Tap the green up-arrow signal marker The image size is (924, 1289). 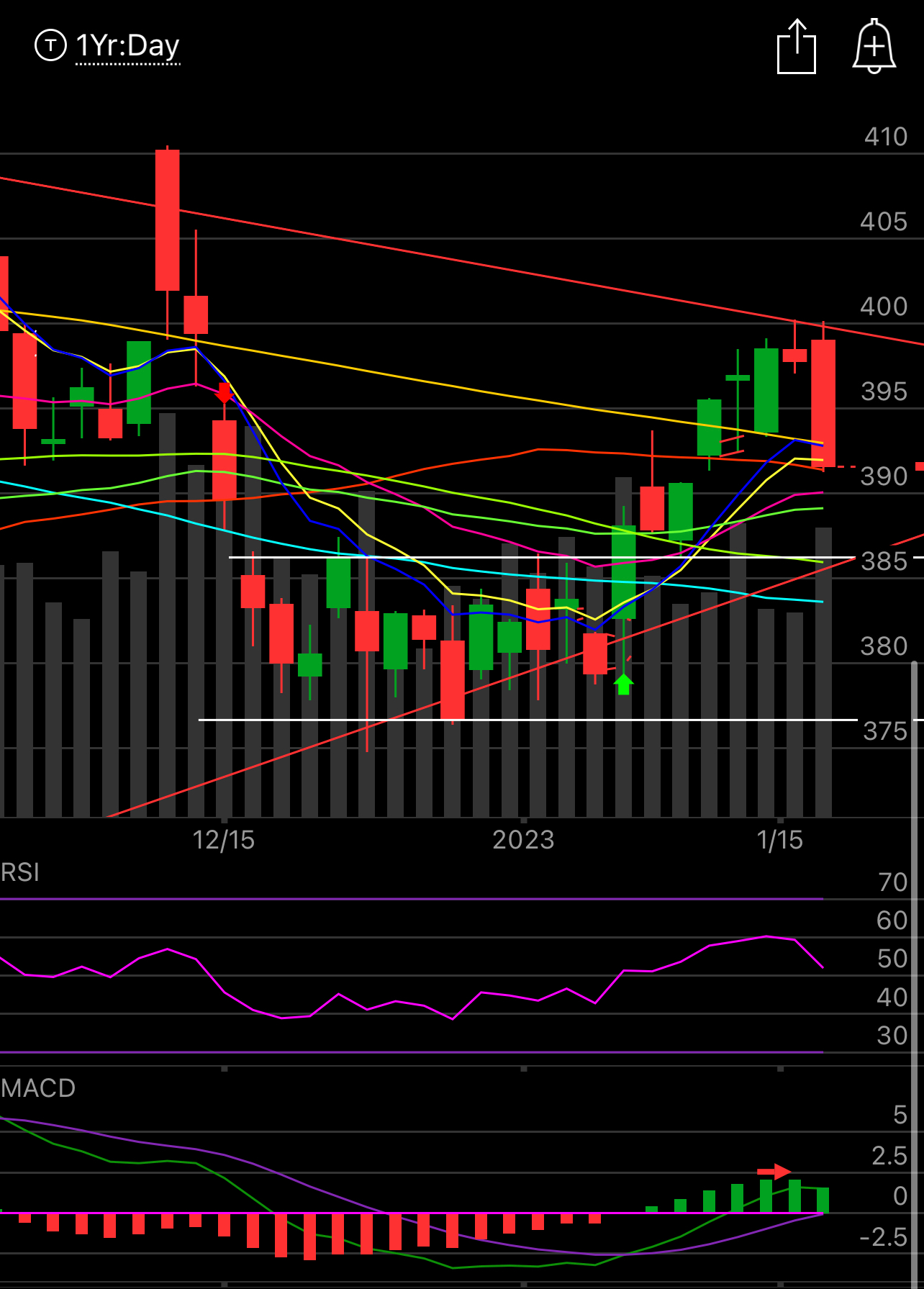(x=624, y=684)
